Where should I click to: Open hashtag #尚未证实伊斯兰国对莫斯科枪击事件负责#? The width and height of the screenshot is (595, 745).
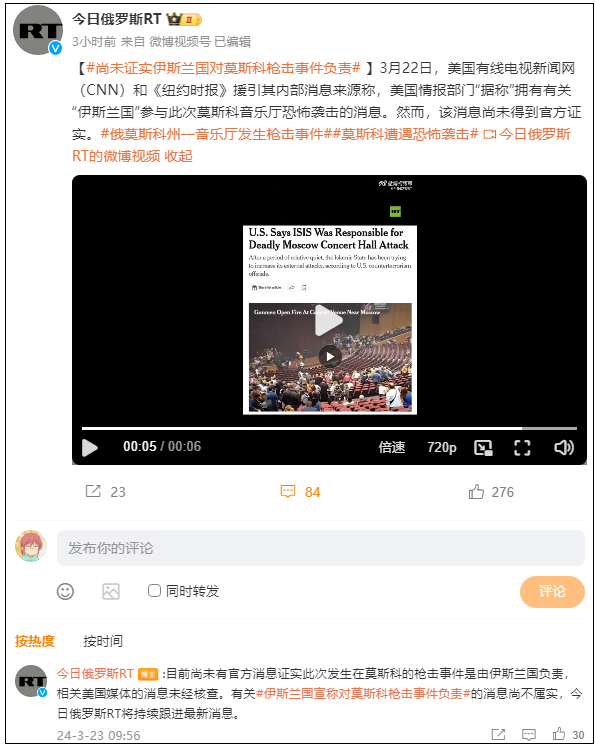click(x=223, y=68)
